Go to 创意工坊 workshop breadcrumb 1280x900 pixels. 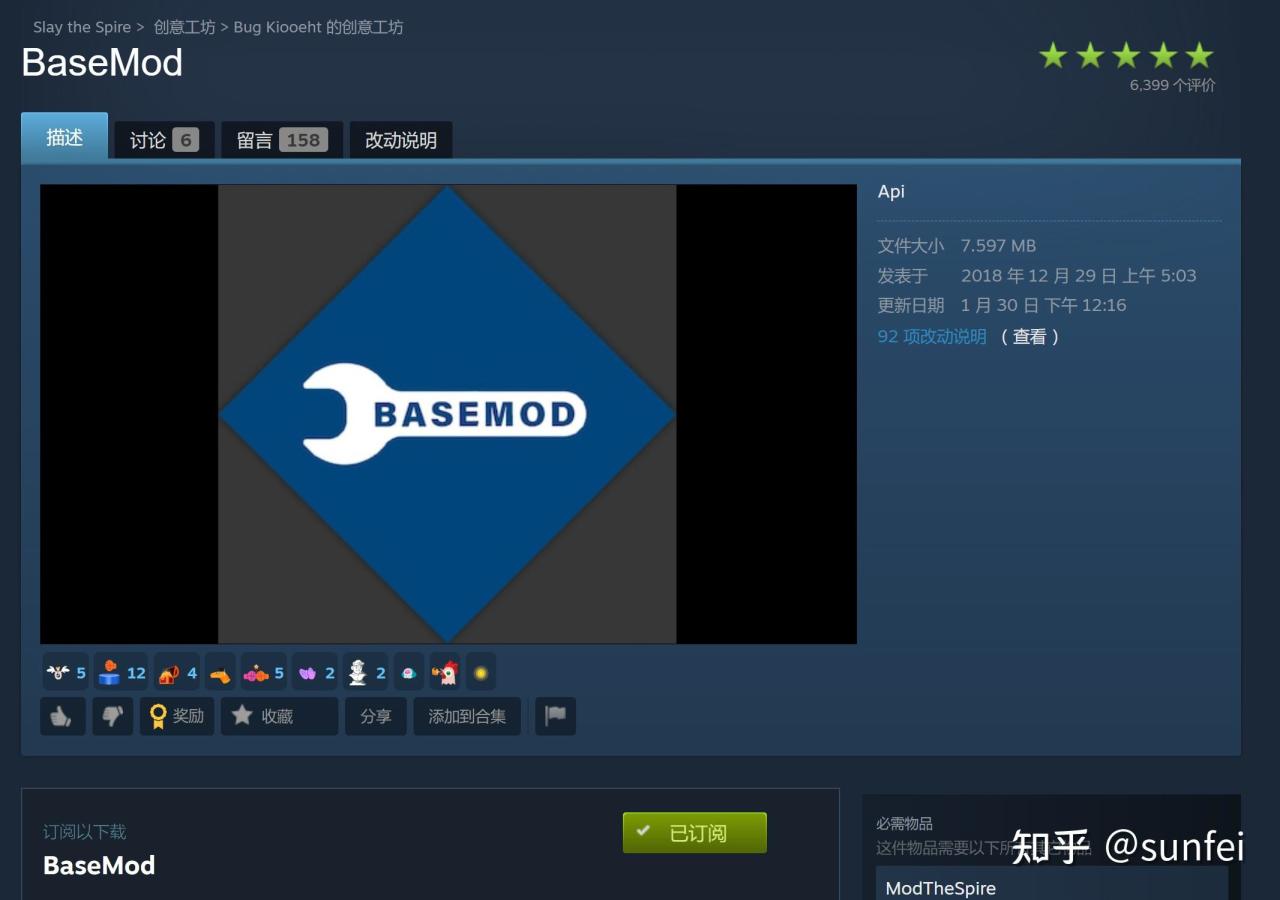pos(184,27)
